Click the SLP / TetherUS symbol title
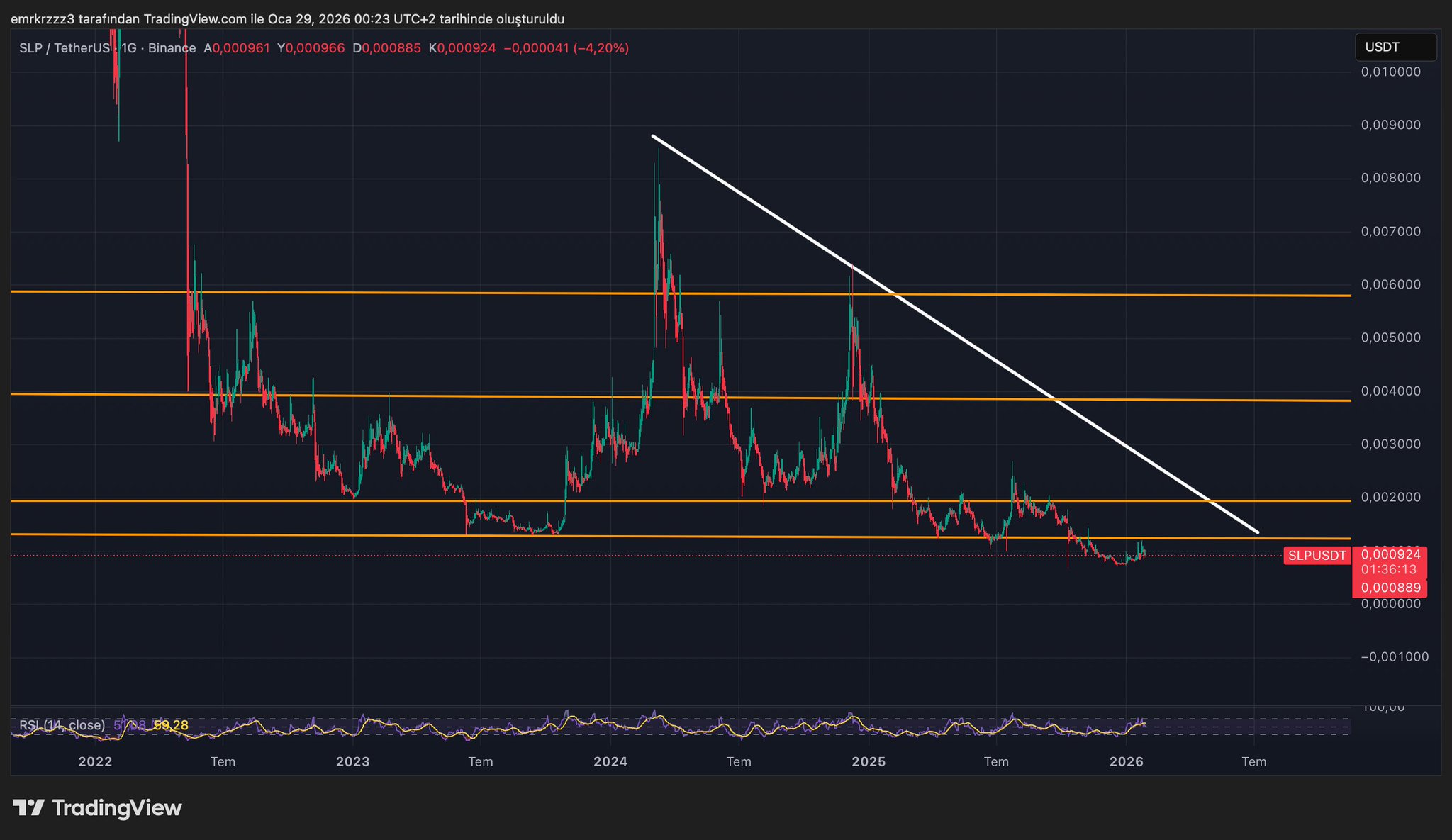 (x=64, y=48)
